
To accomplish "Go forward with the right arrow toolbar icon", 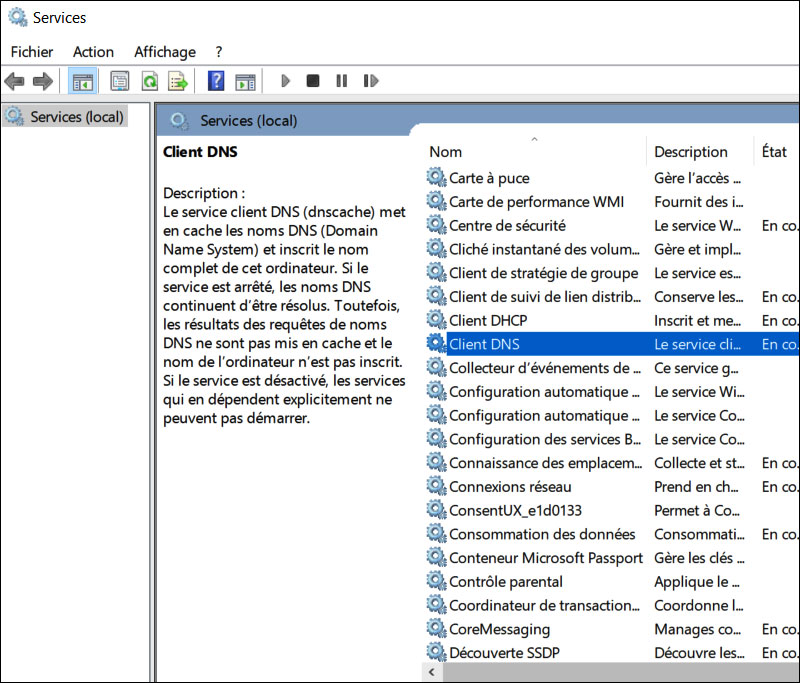I will tap(43, 81).
